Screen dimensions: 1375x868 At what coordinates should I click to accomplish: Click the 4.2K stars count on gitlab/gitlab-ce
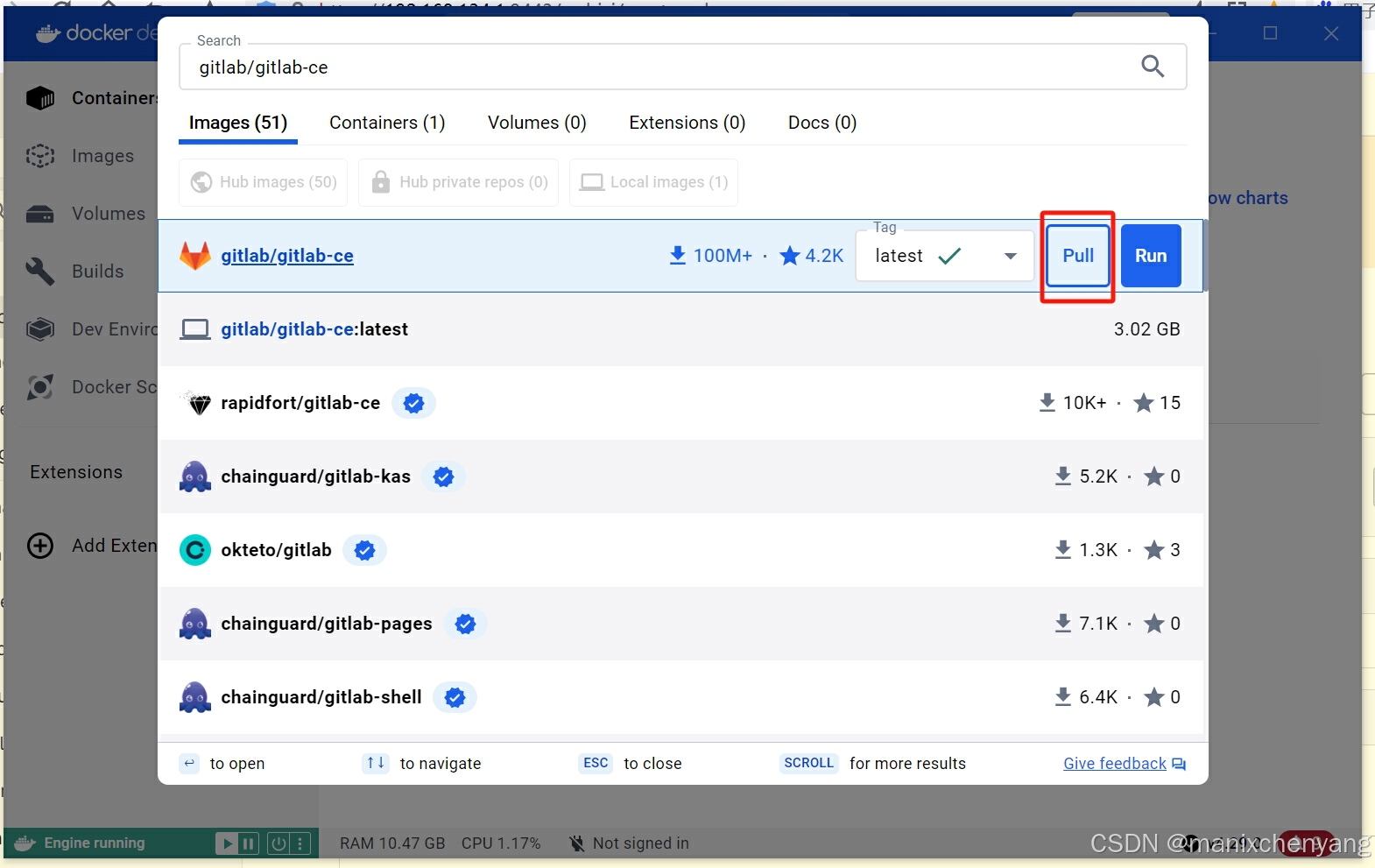[x=812, y=256]
